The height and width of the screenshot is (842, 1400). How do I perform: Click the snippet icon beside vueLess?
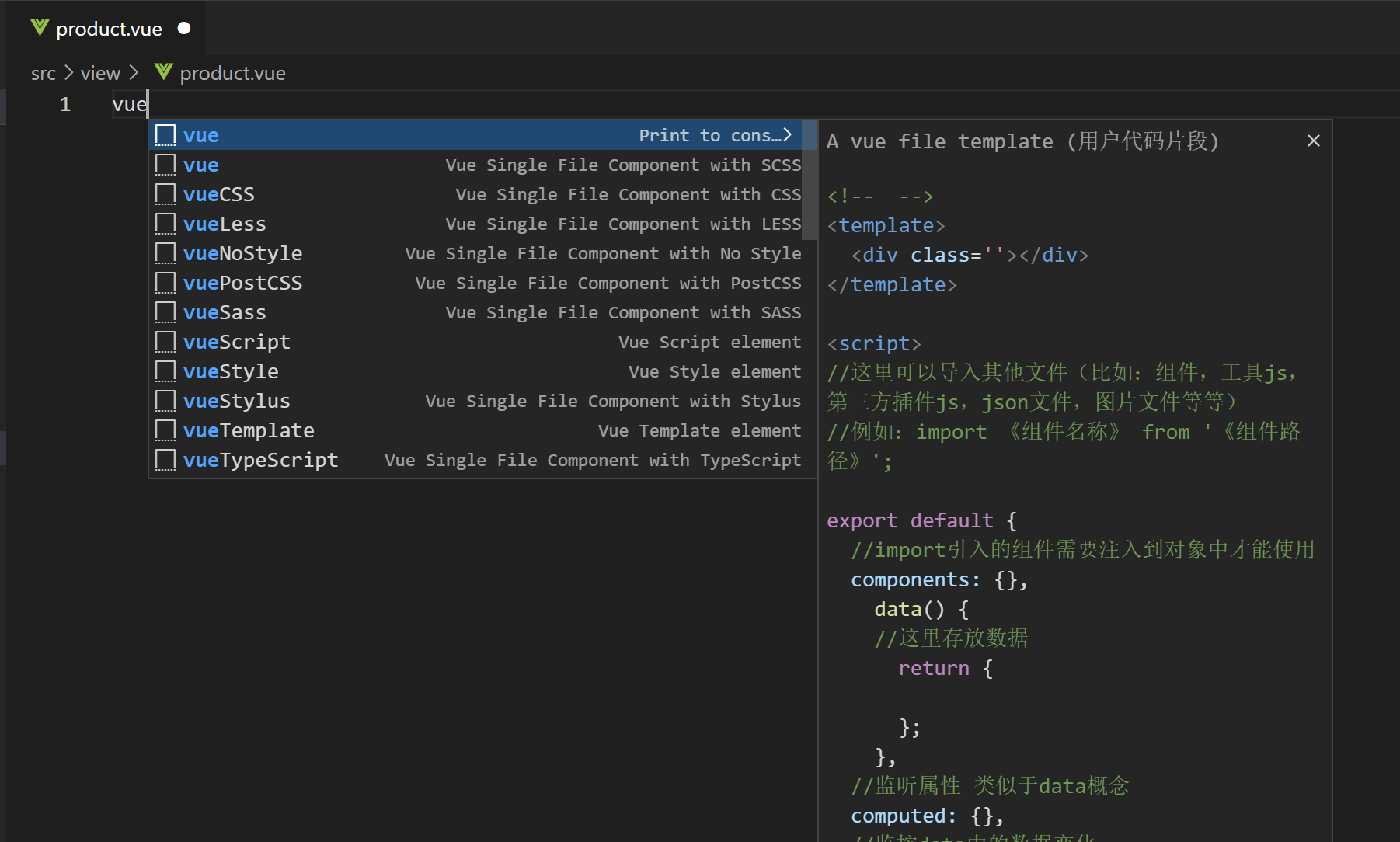click(x=165, y=224)
